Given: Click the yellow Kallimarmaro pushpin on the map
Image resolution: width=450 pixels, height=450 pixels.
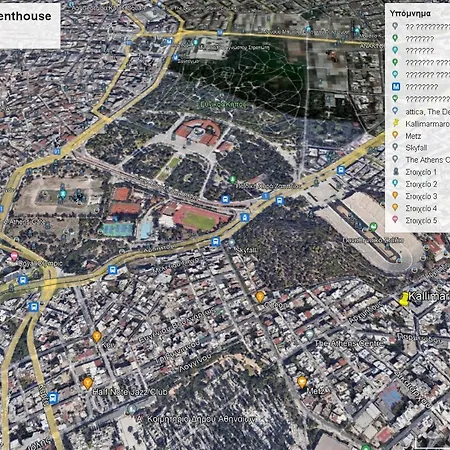Looking at the screenshot, I should (x=404, y=299).
